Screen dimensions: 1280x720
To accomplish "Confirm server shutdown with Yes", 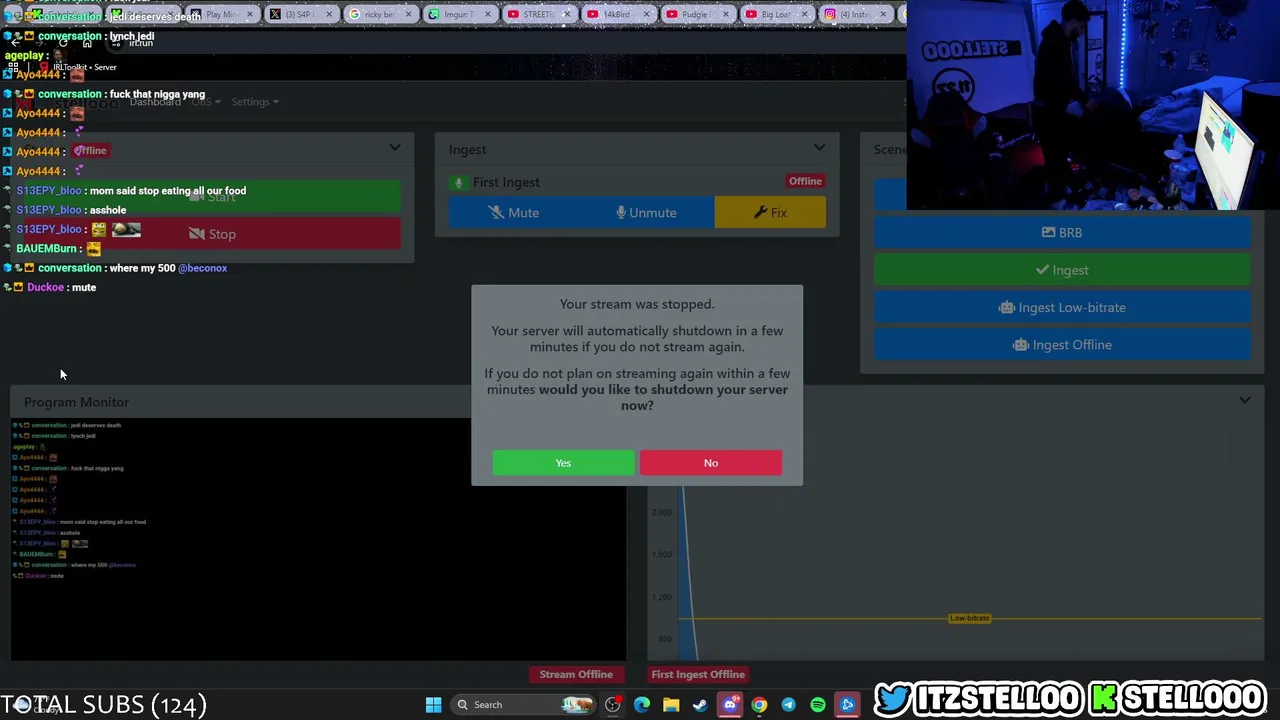I will pos(563,463).
